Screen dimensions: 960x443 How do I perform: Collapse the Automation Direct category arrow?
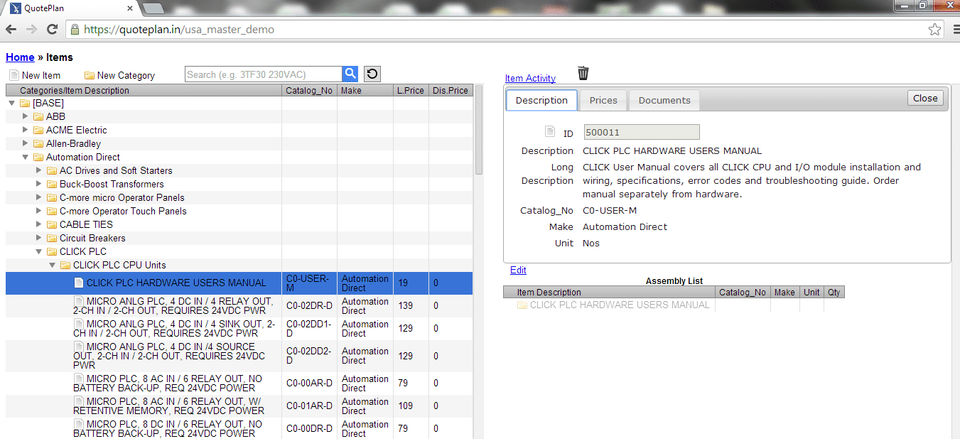[25, 157]
